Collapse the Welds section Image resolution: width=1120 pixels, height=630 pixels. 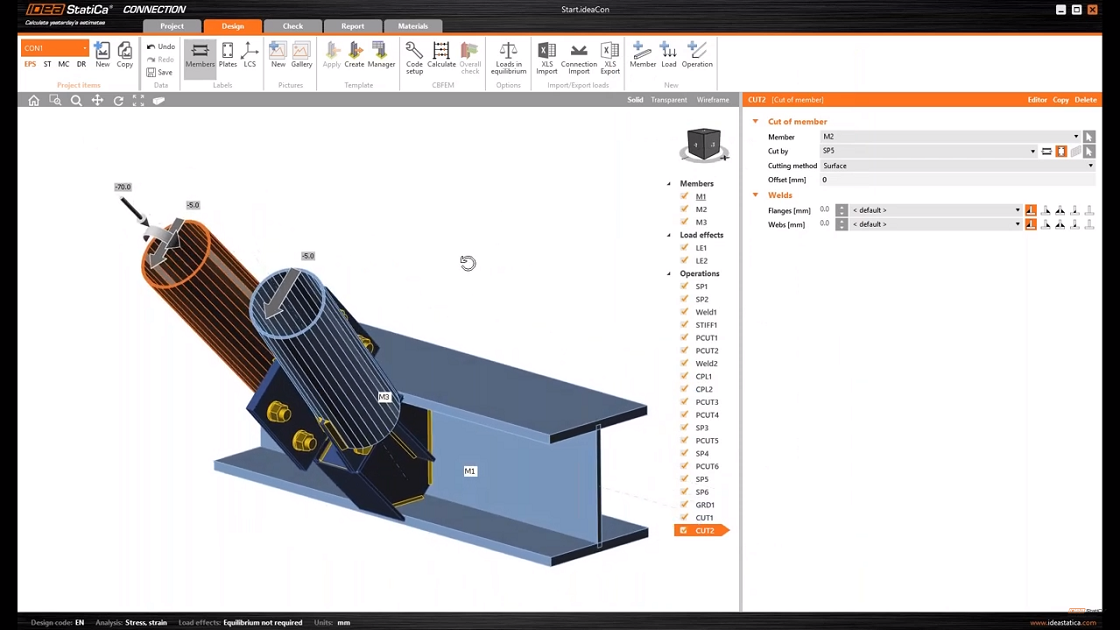(x=756, y=196)
